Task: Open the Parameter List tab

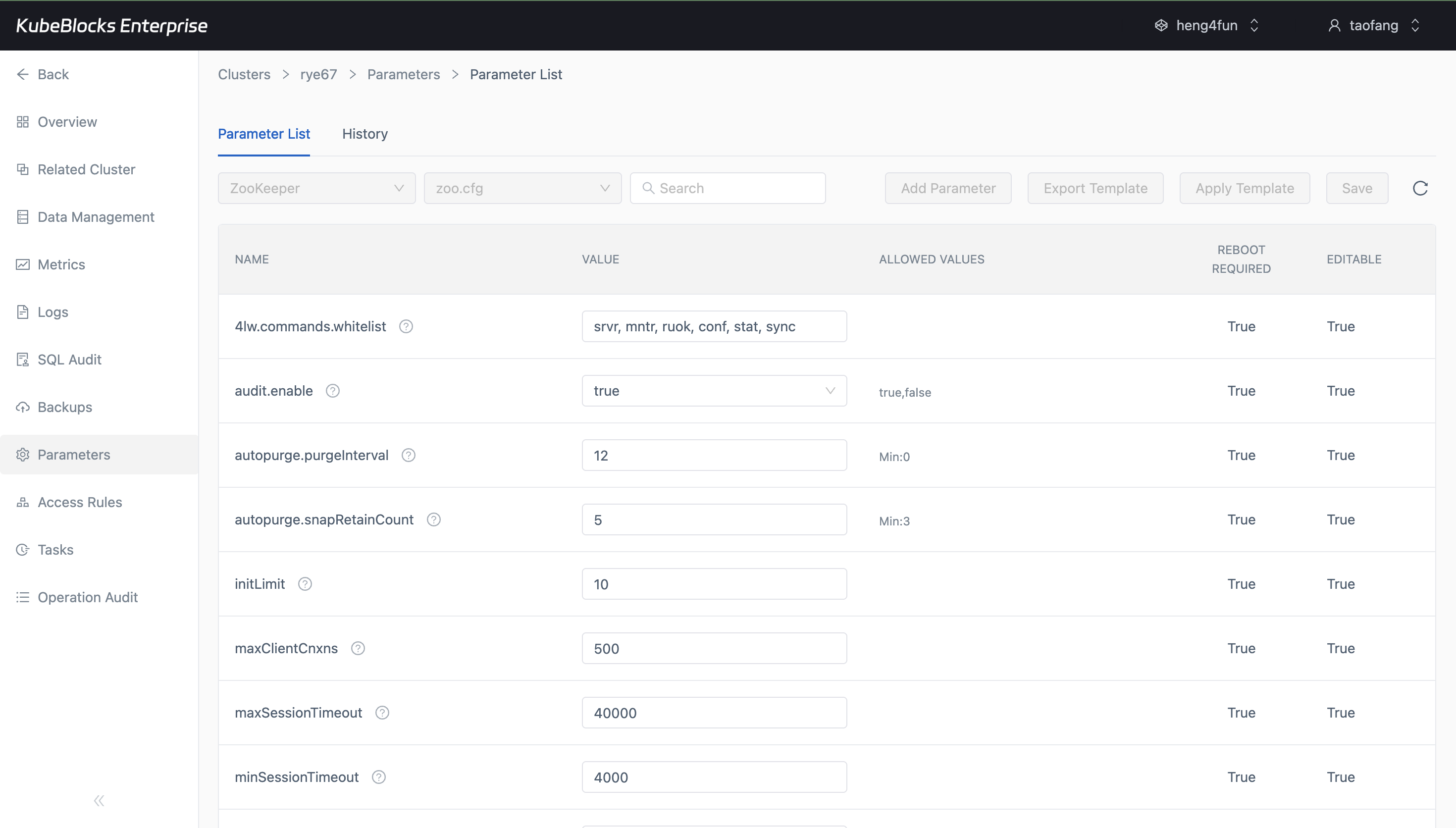Action: point(264,134)
